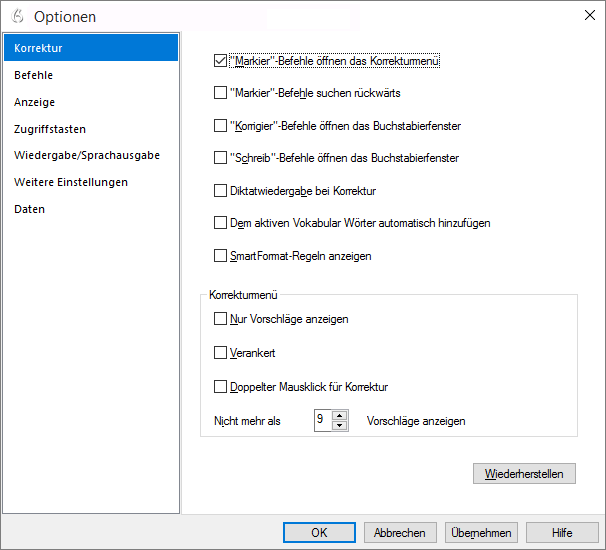Check "Schreib"-Befehle öffnen das Buchstabierfenster
Image resolution: width=606 pixels, height=550 pixels.
(x=220, y=158)
